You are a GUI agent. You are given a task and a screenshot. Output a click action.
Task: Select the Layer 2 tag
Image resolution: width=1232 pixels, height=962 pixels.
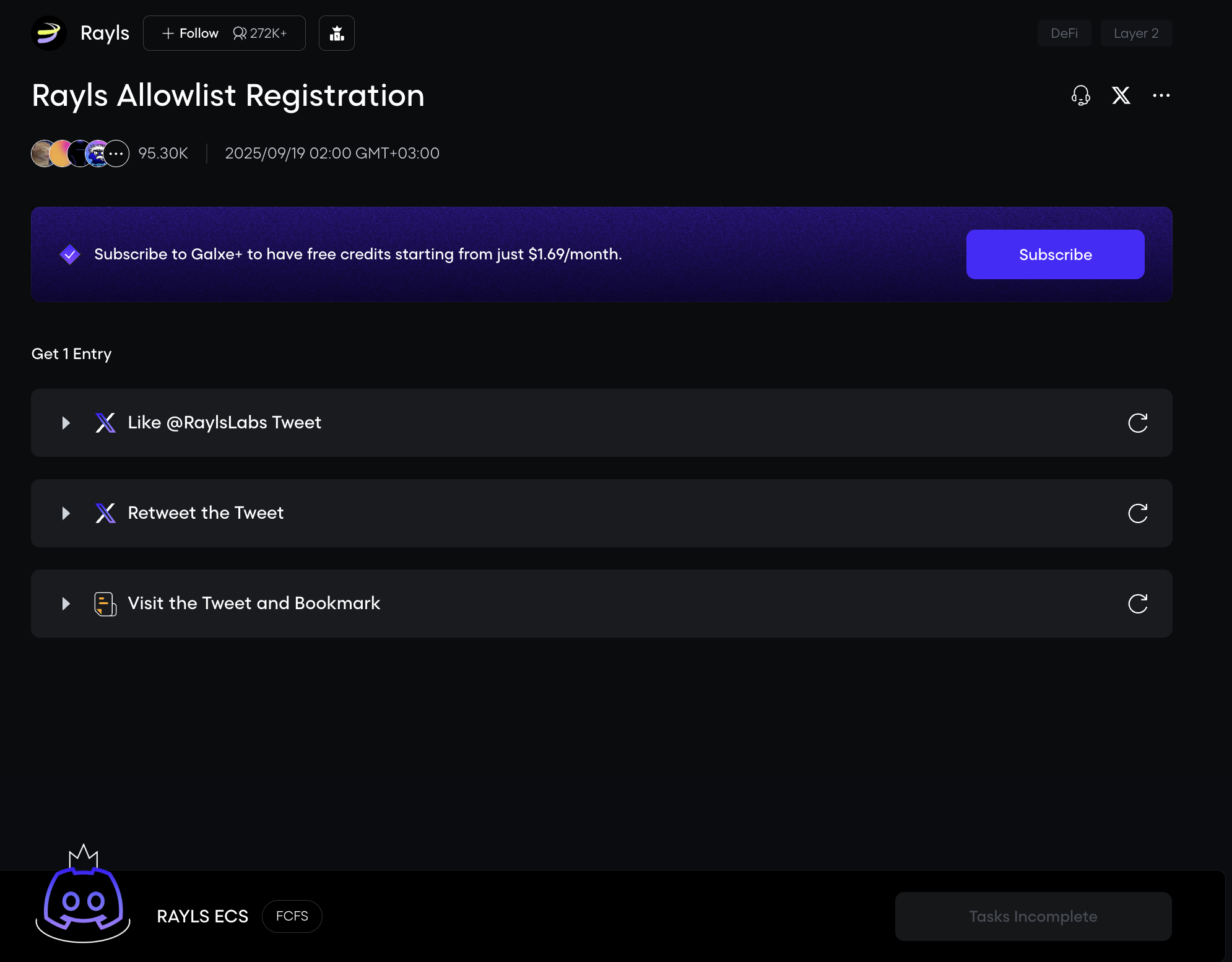click(x=1136, y=33)
